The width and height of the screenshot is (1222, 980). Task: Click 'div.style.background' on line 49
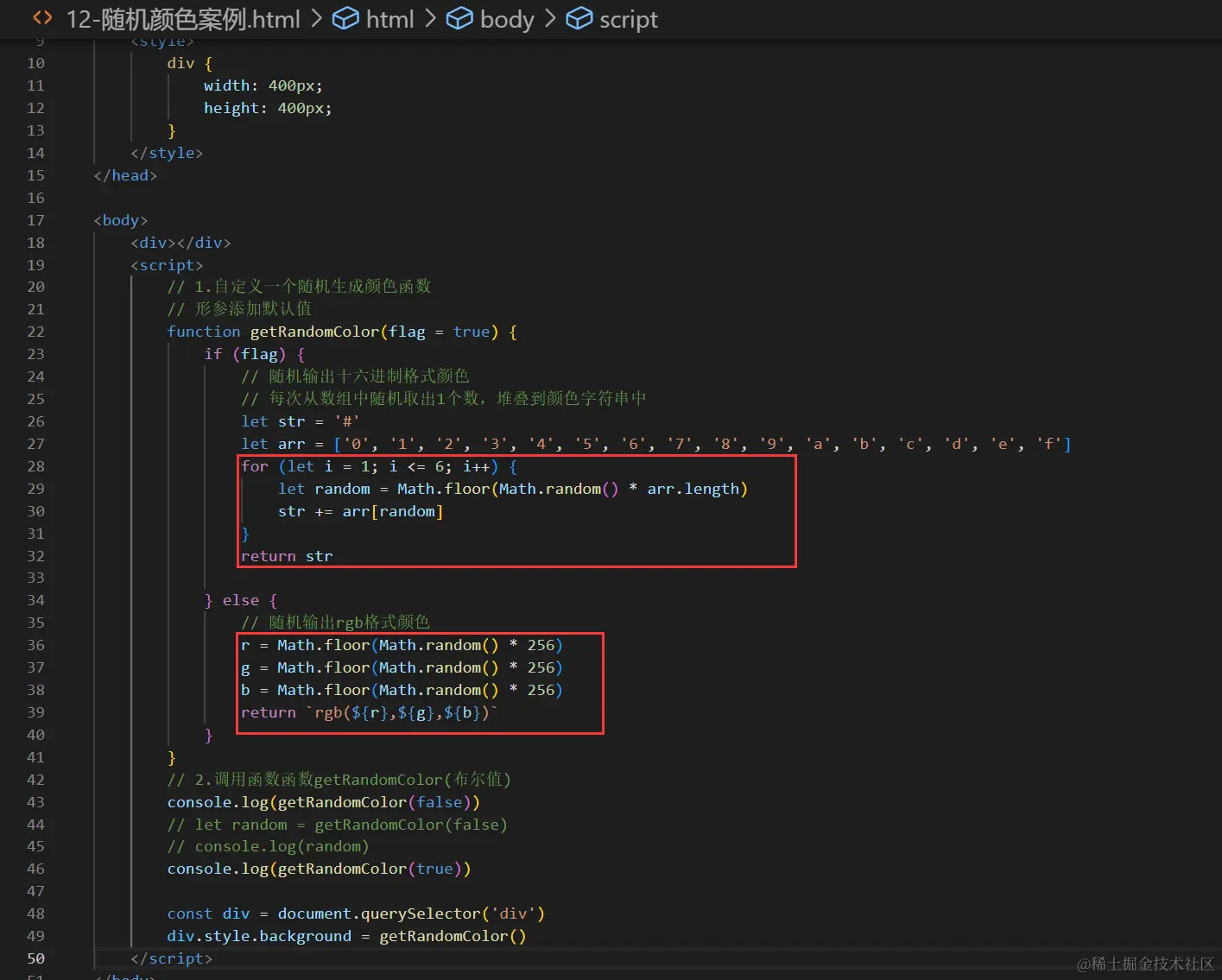pos(259,936)
